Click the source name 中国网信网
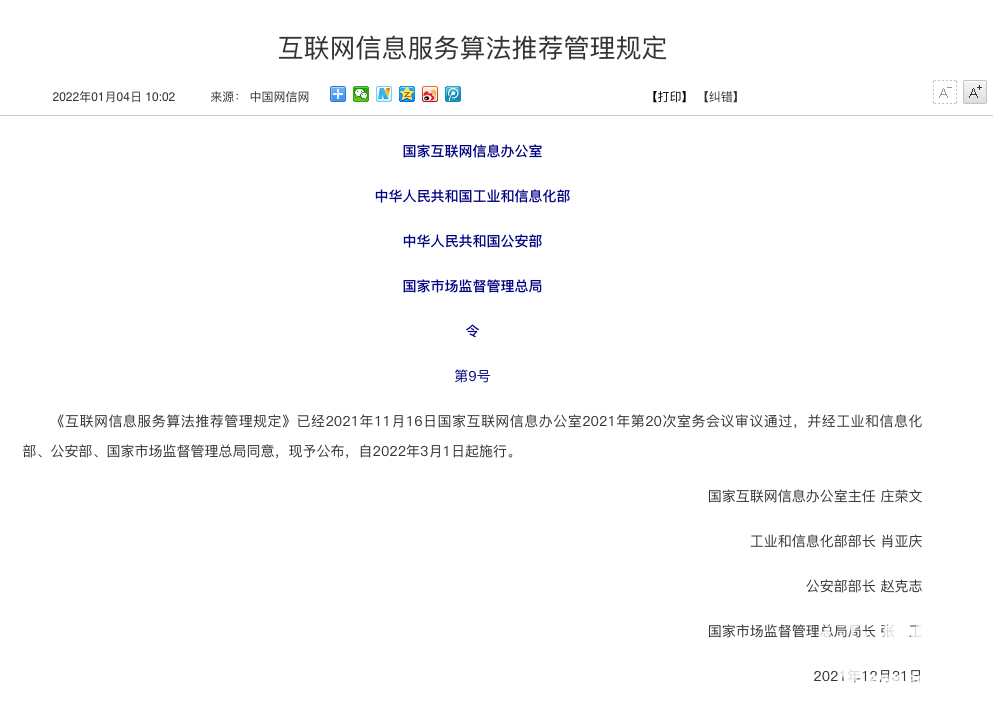 coord(279,97)
